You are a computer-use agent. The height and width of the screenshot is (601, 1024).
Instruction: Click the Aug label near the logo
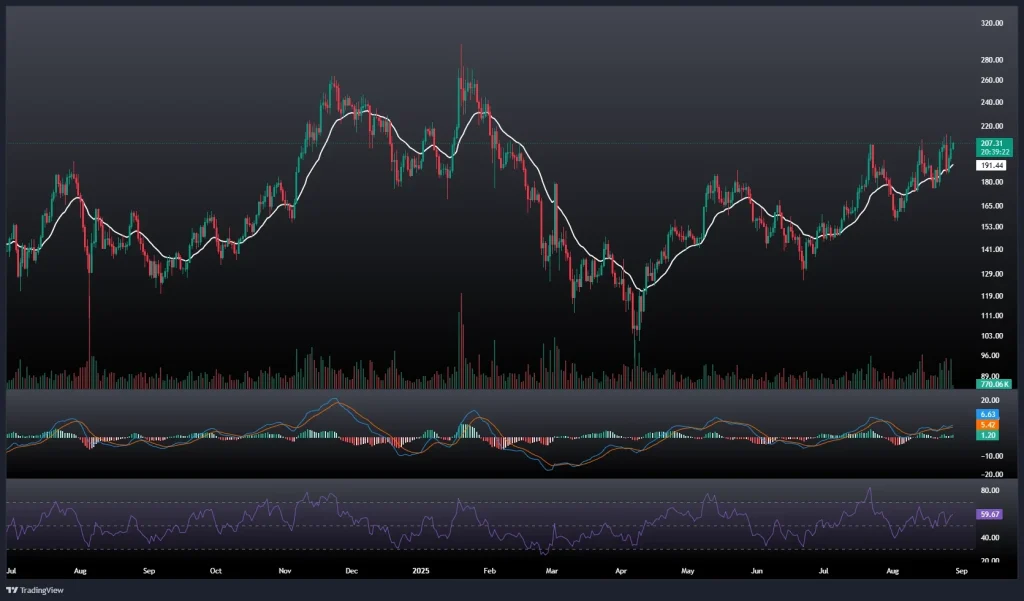click(80, 570)
